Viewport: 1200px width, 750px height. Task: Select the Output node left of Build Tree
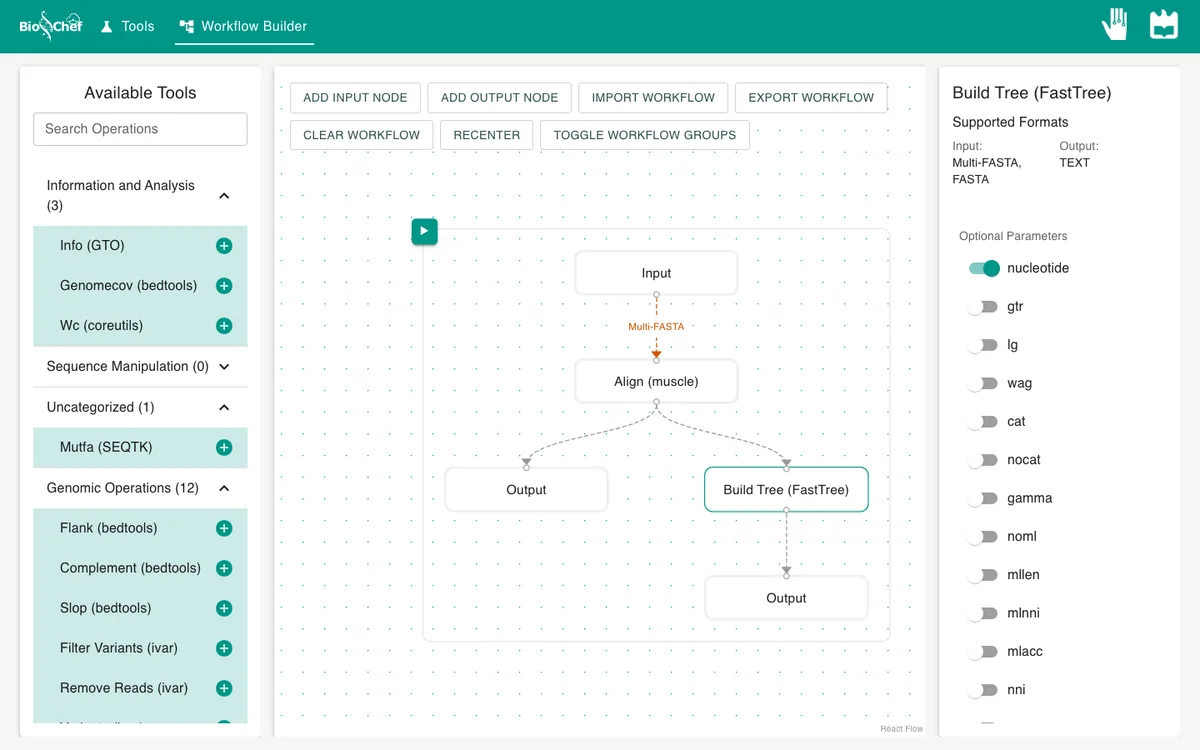[526, 490]
